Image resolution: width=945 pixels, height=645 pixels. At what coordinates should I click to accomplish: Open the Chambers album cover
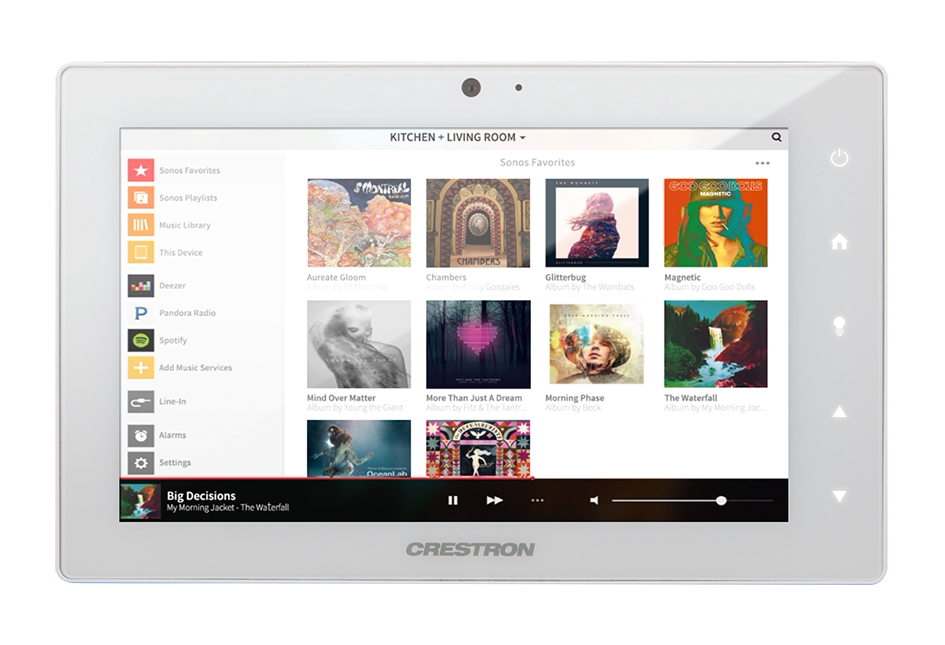click(x=478, y=223)
